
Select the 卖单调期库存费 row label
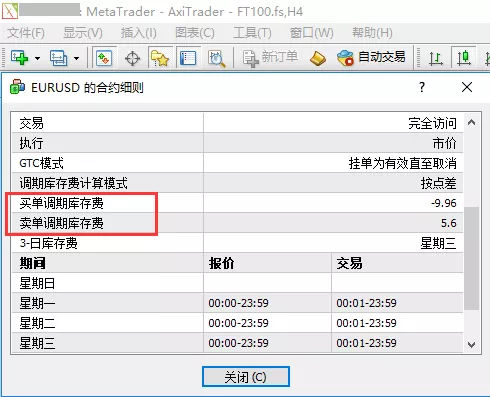(61, 223)
